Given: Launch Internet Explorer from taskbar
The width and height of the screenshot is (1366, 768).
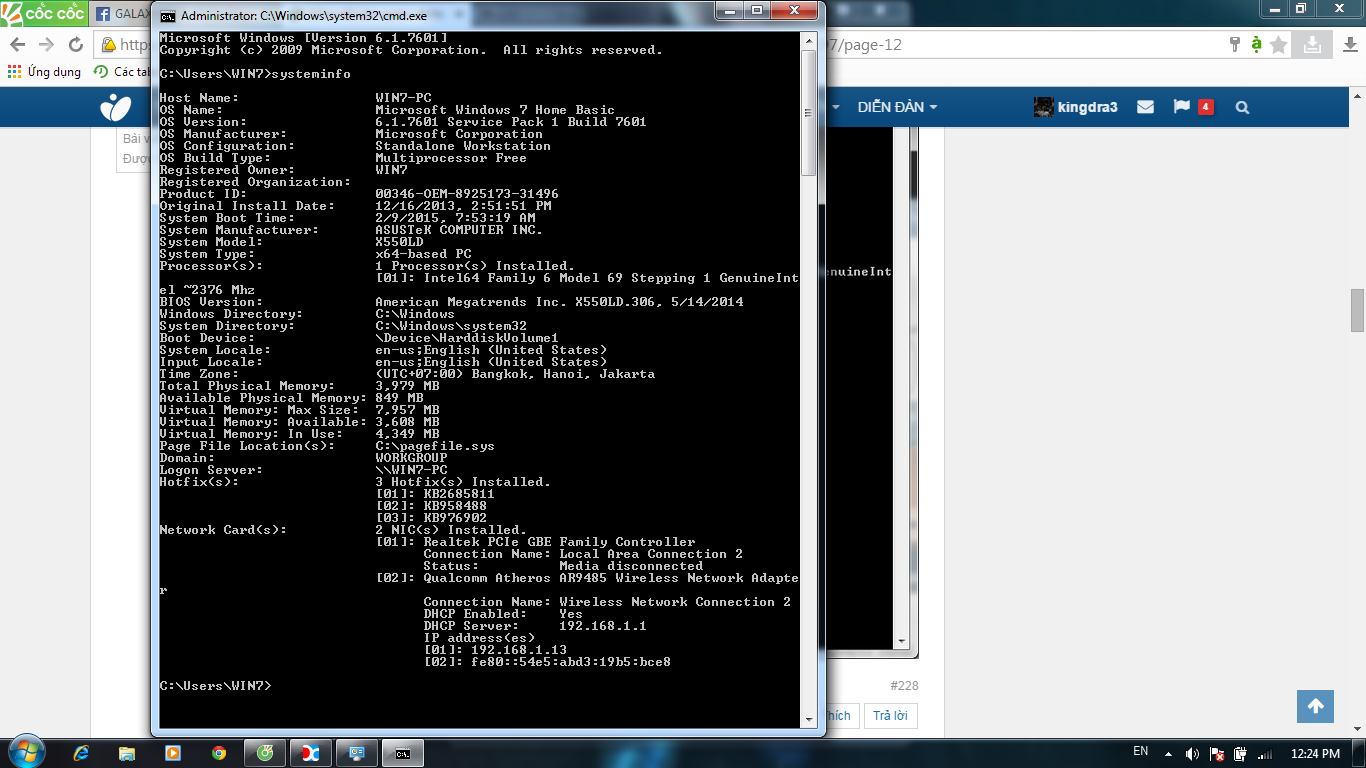Looking at the screenshot, I should [82, 753].
